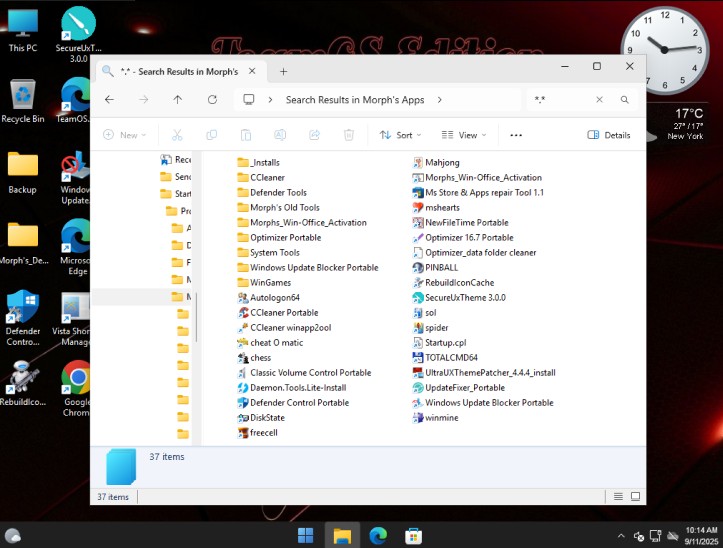Open the System Tools folder
723x548 pixels.
[x=268, y=253]
